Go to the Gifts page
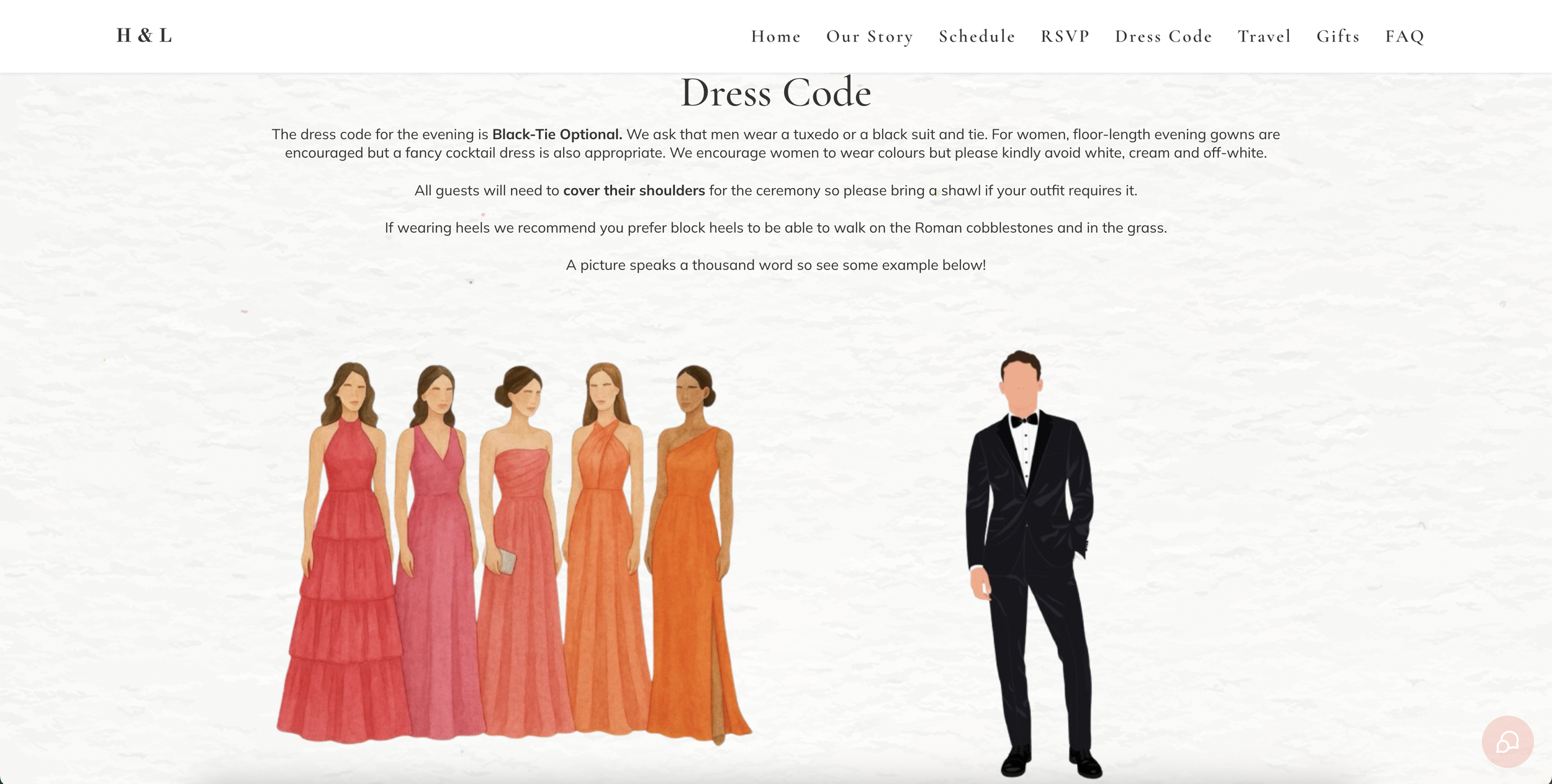Image resolution: width=1552 pixels, height=784 pixels. coord(1338,37)
